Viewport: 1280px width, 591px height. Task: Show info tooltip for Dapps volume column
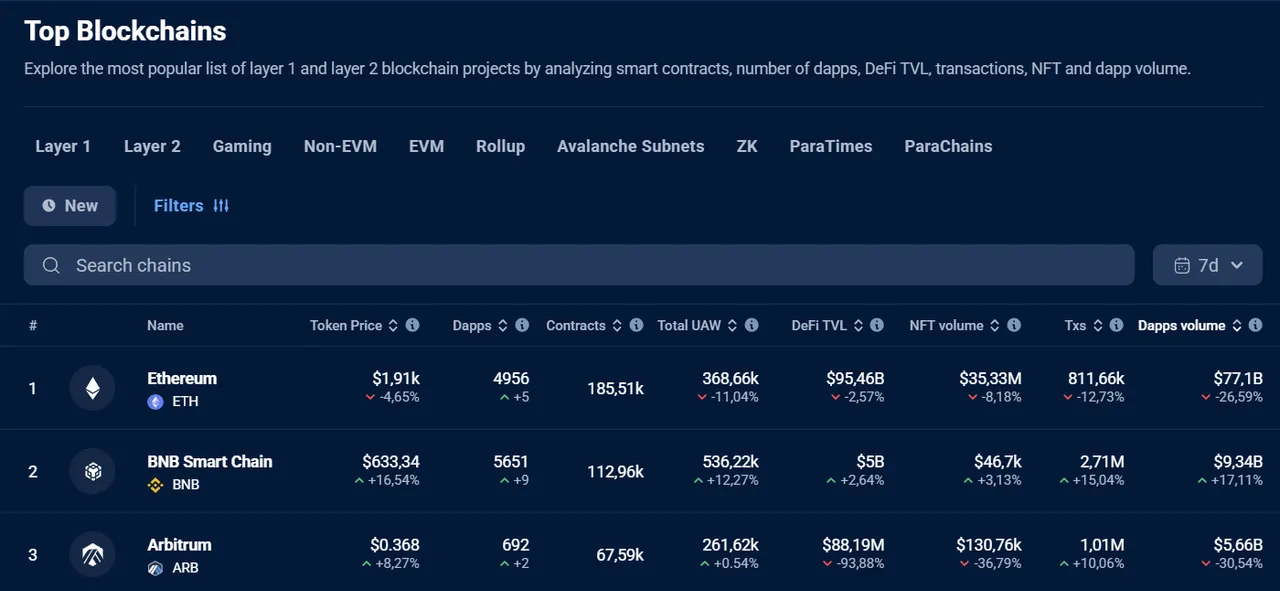tap(1256, 325)
